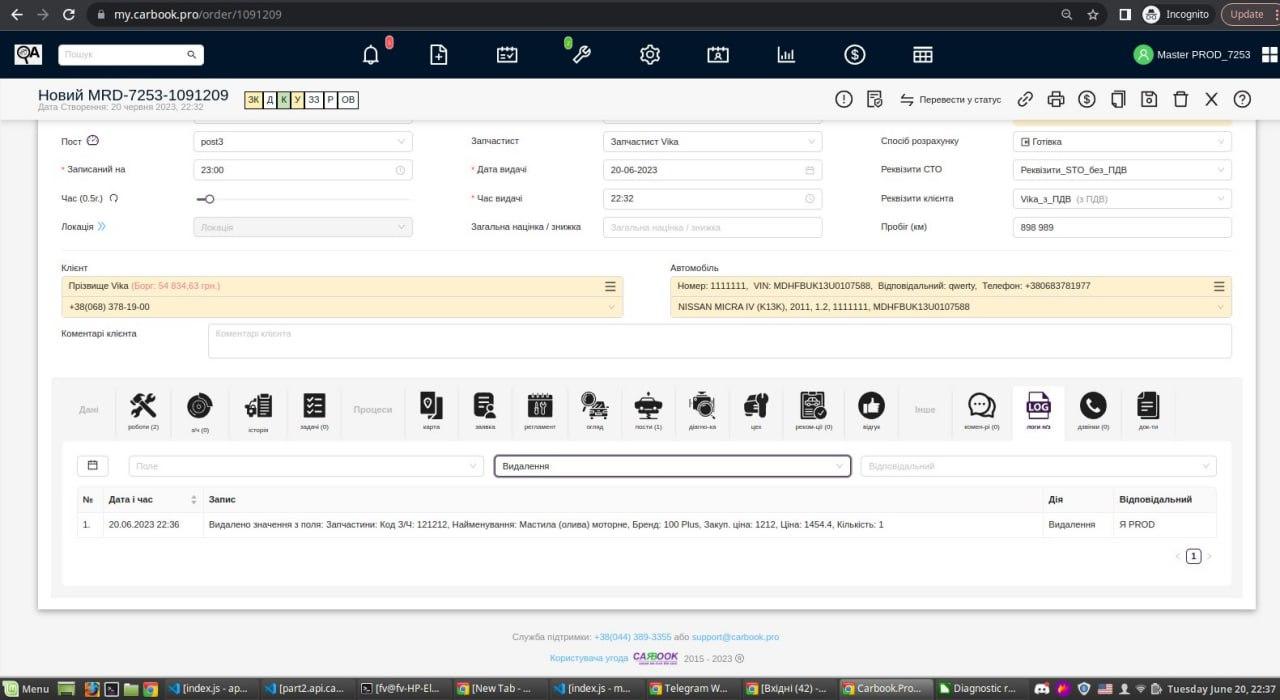
Task: Open the settings gear in top navigation
Action: [x=650, y=55]
